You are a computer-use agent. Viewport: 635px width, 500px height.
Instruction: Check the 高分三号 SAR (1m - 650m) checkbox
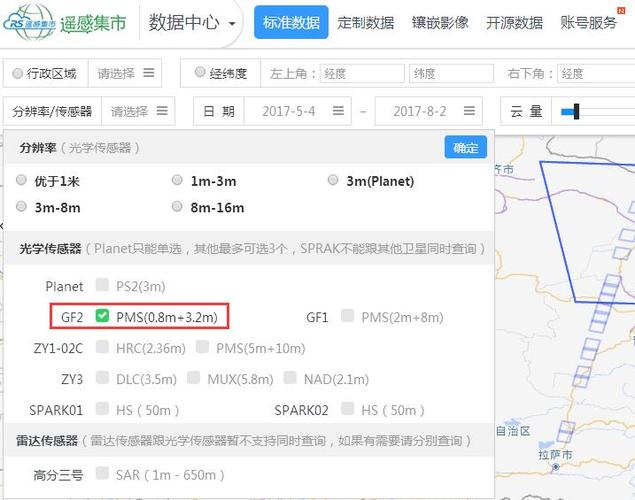pyautogui.click(x=102, y=473)
